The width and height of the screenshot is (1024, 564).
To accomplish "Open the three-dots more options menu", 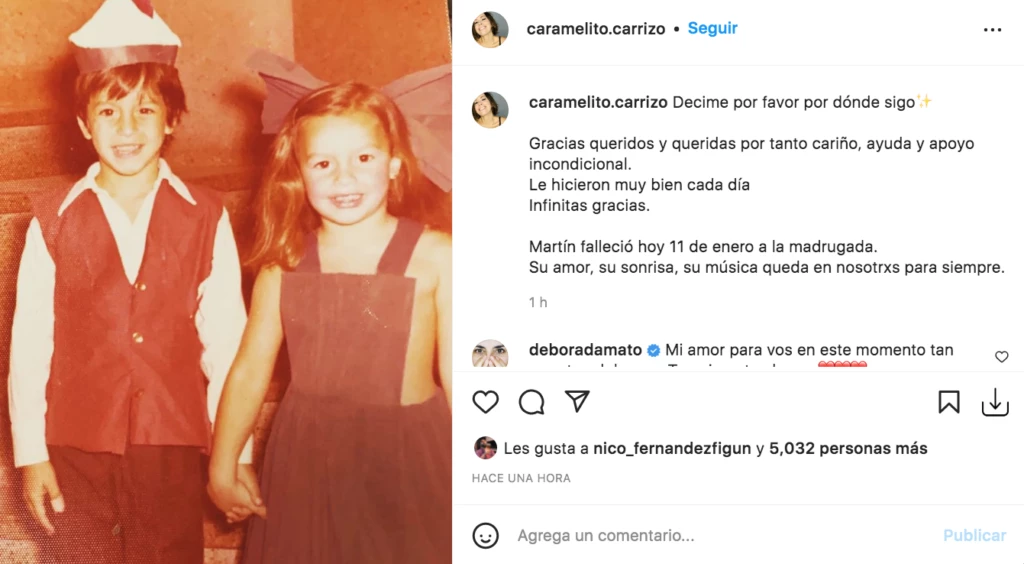I will point(992,29).
